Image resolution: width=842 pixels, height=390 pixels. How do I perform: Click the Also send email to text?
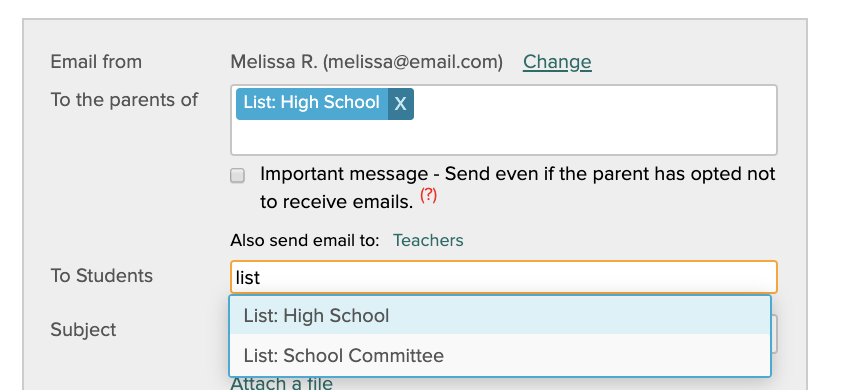point(305,240)
